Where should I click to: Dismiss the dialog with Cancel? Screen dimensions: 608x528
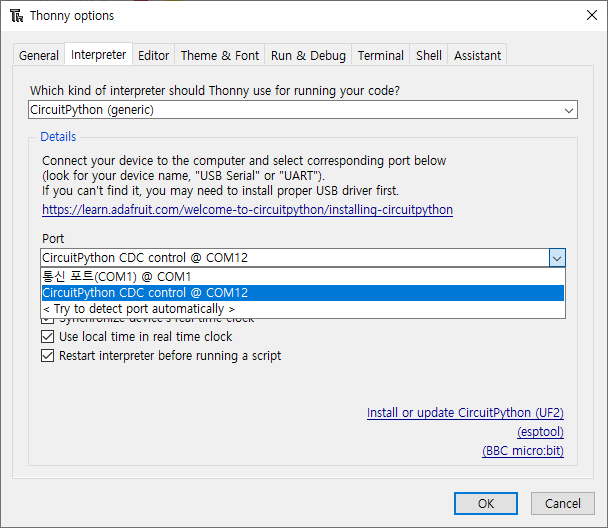(563, 504)
